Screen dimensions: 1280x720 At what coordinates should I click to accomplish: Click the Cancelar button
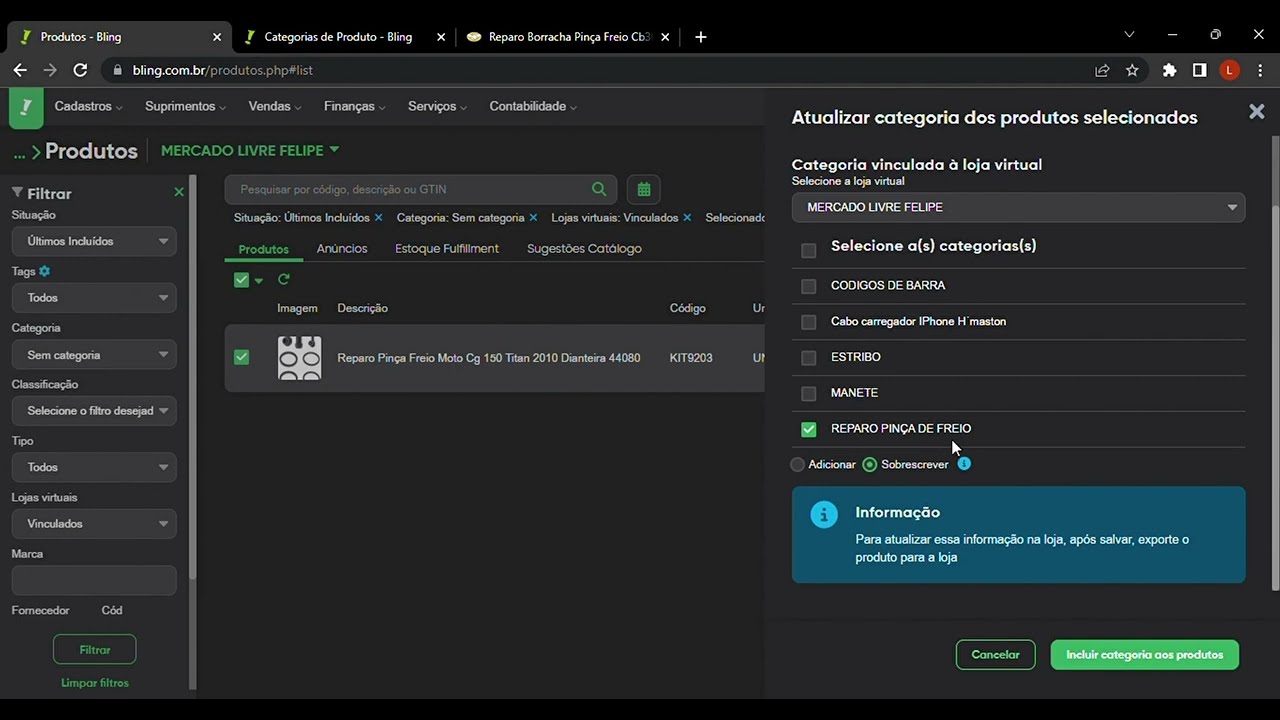pyautogui.click(x=996, y=655)
